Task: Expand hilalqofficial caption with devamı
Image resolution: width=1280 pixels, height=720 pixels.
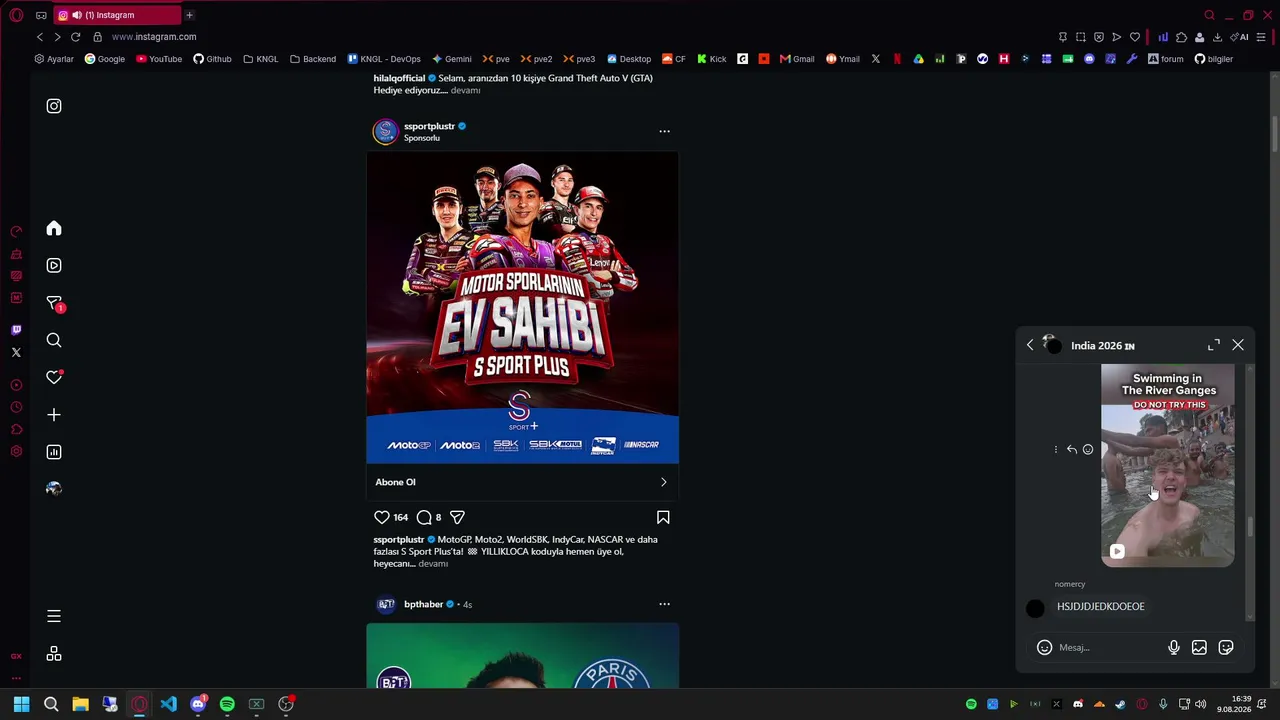Action: coord(465,90)
